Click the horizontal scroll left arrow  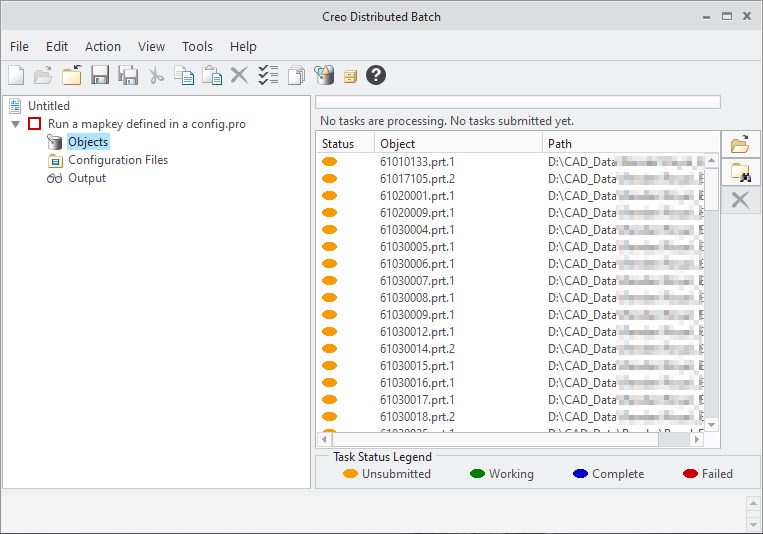tap(325, 439)
